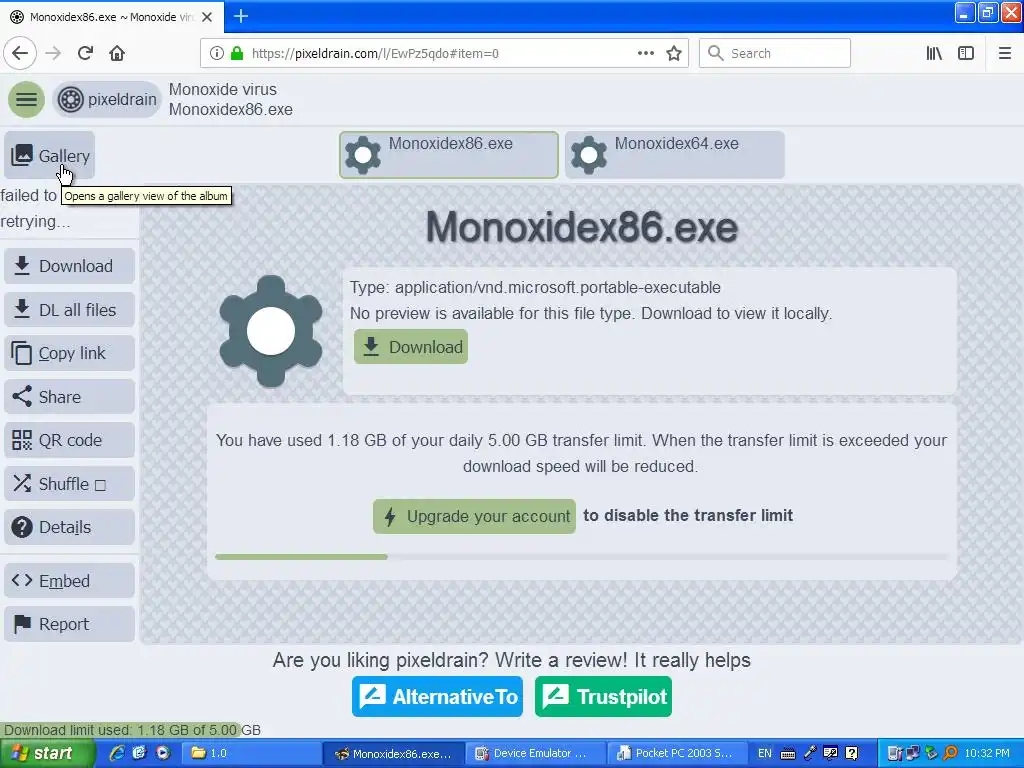
Task: Click the Monoxide virus album title
Action: tap(223, 89)
